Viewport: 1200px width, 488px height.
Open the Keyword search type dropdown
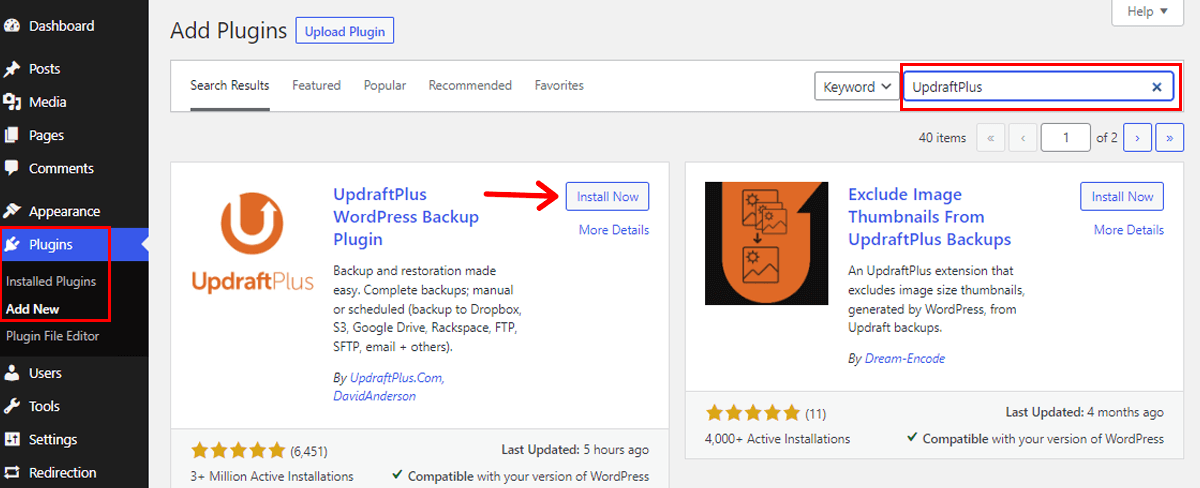857,87
